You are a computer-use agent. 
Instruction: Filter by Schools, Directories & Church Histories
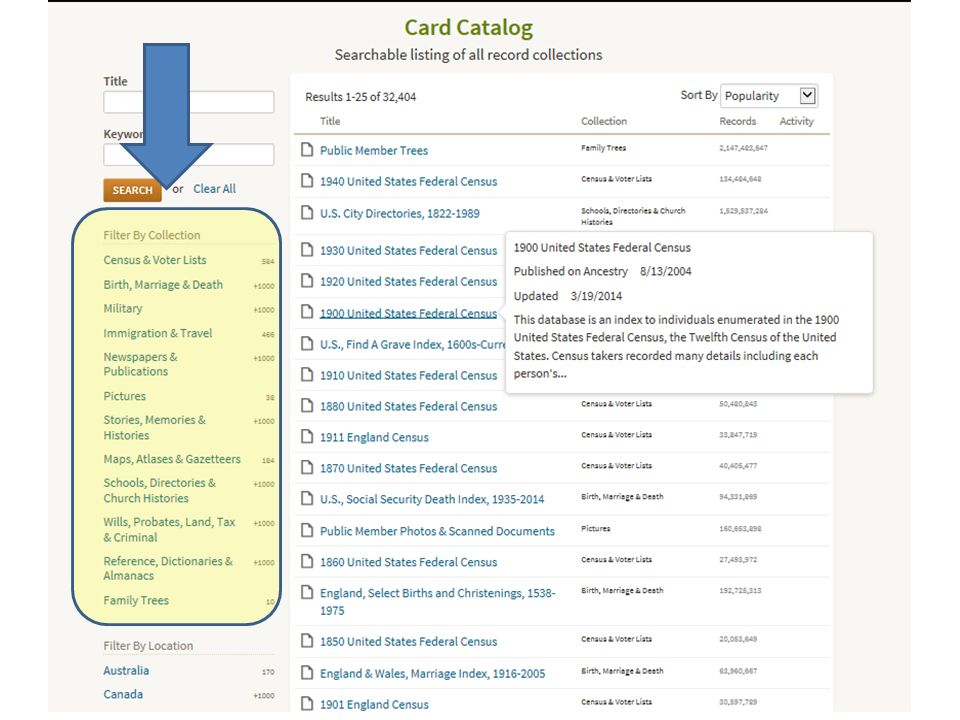click(159, 490)
